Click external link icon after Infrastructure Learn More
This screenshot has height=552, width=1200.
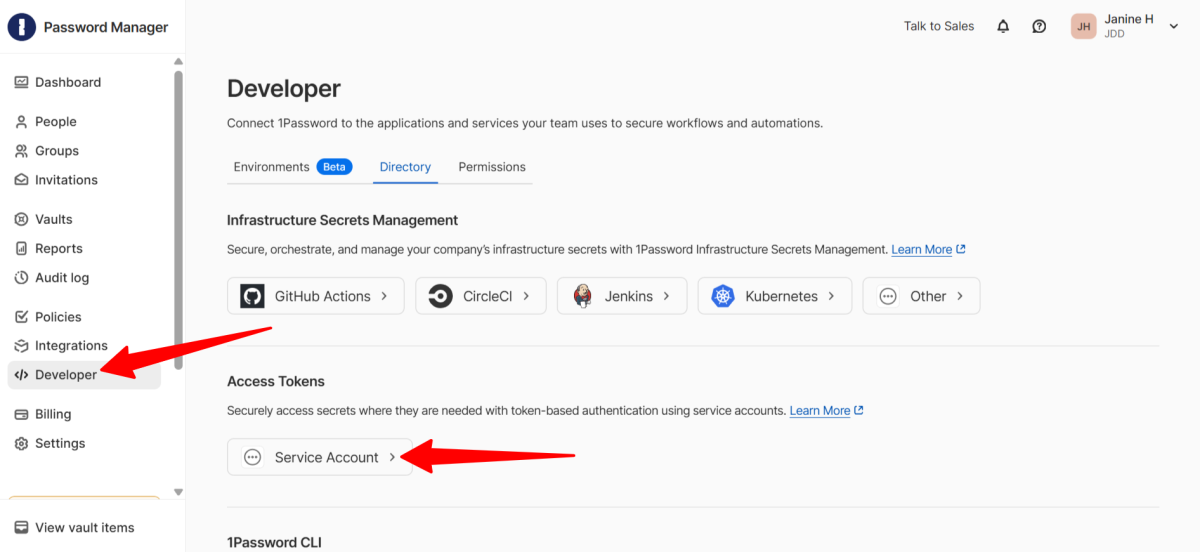(x=961, y=249)
